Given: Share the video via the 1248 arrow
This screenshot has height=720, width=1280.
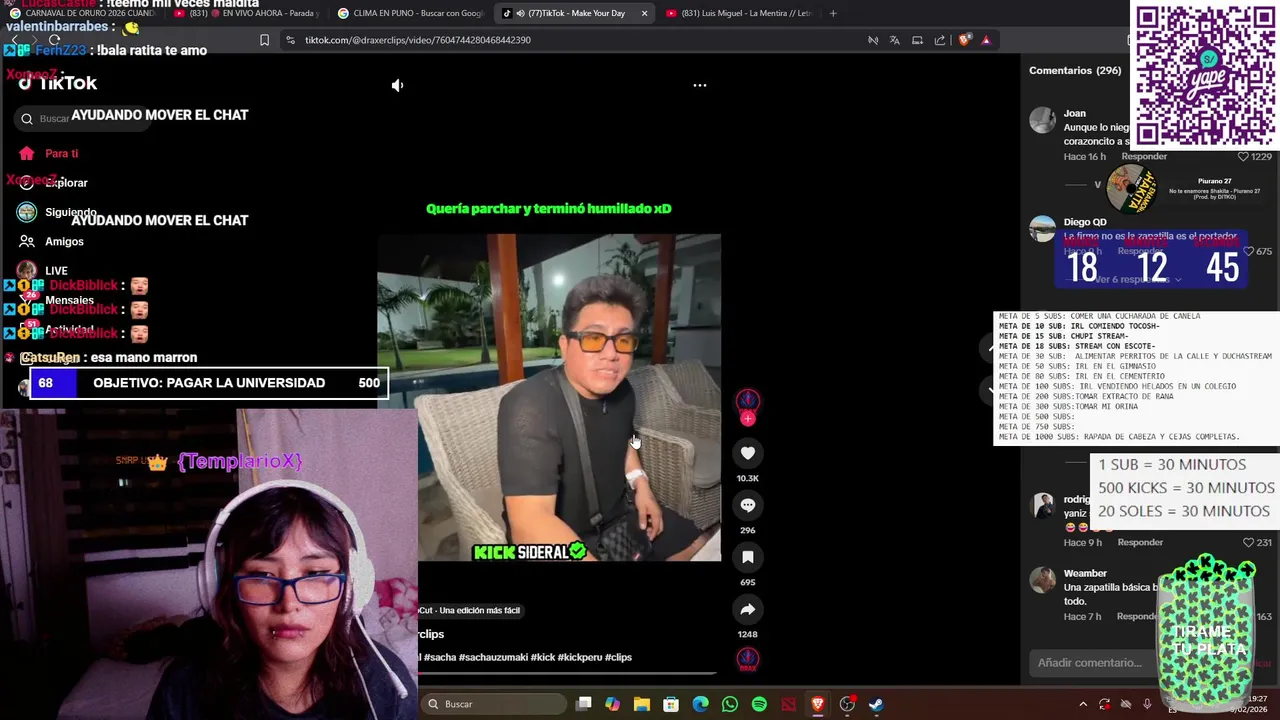Looking at the screenshot, I should pos(748,609).
